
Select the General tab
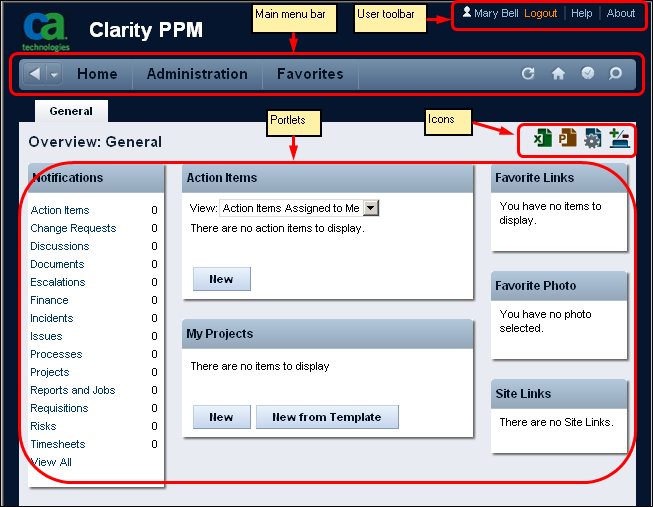coord(71,111)
